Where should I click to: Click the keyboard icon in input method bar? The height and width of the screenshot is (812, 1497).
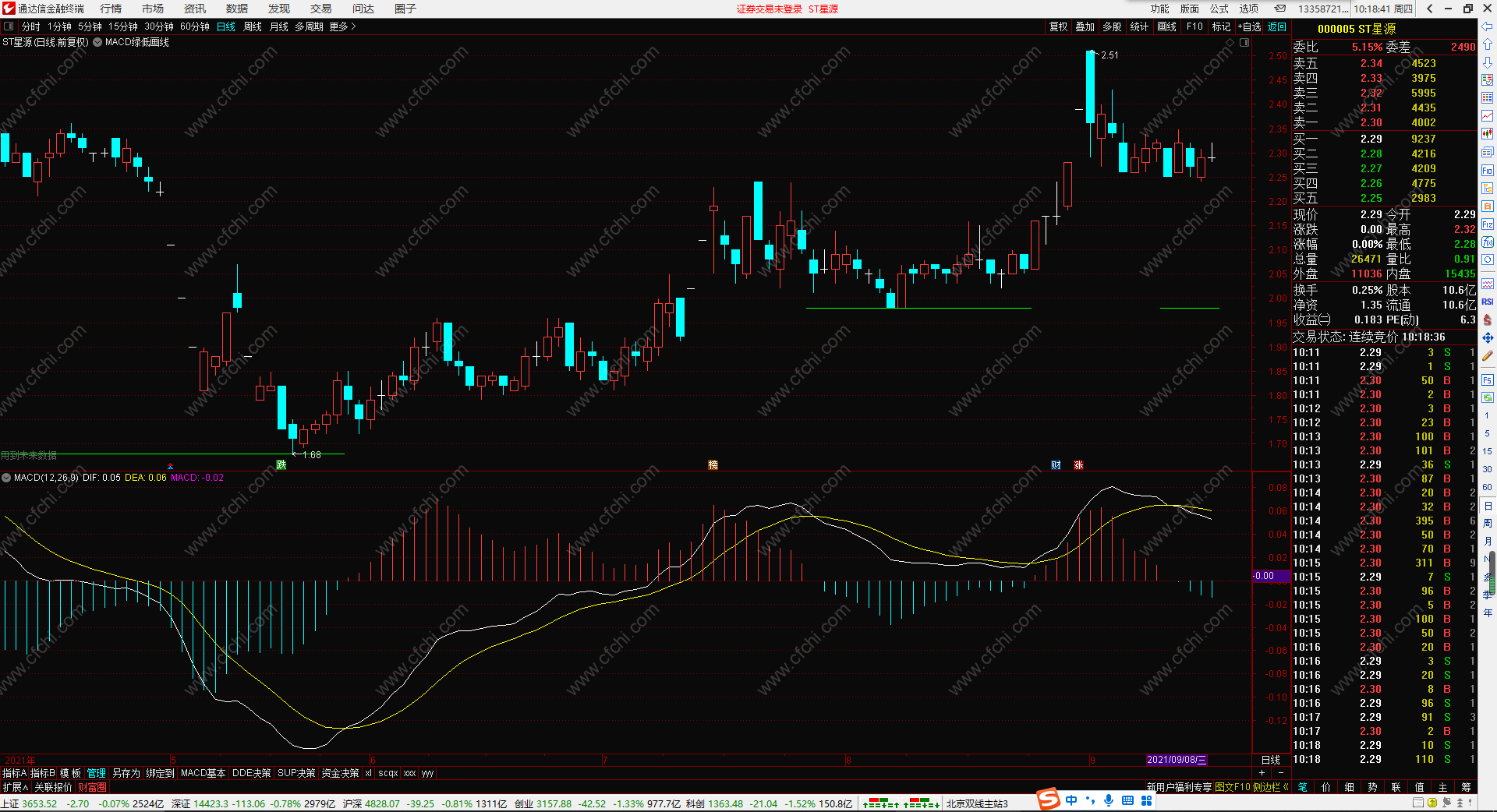tap(1127, 800)
